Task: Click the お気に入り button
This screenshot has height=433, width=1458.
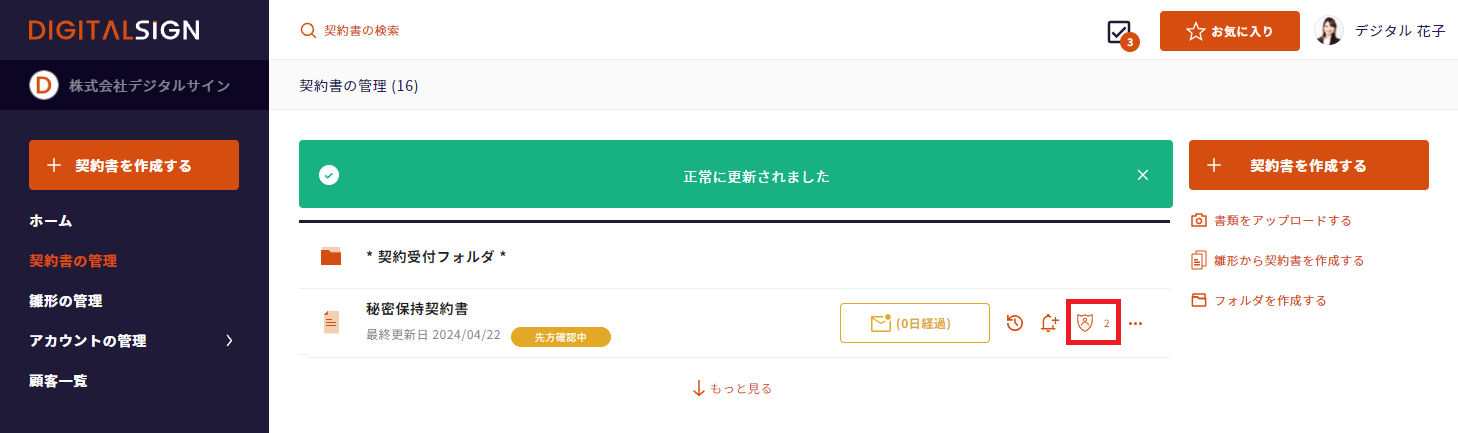Action: [1229, 31]
